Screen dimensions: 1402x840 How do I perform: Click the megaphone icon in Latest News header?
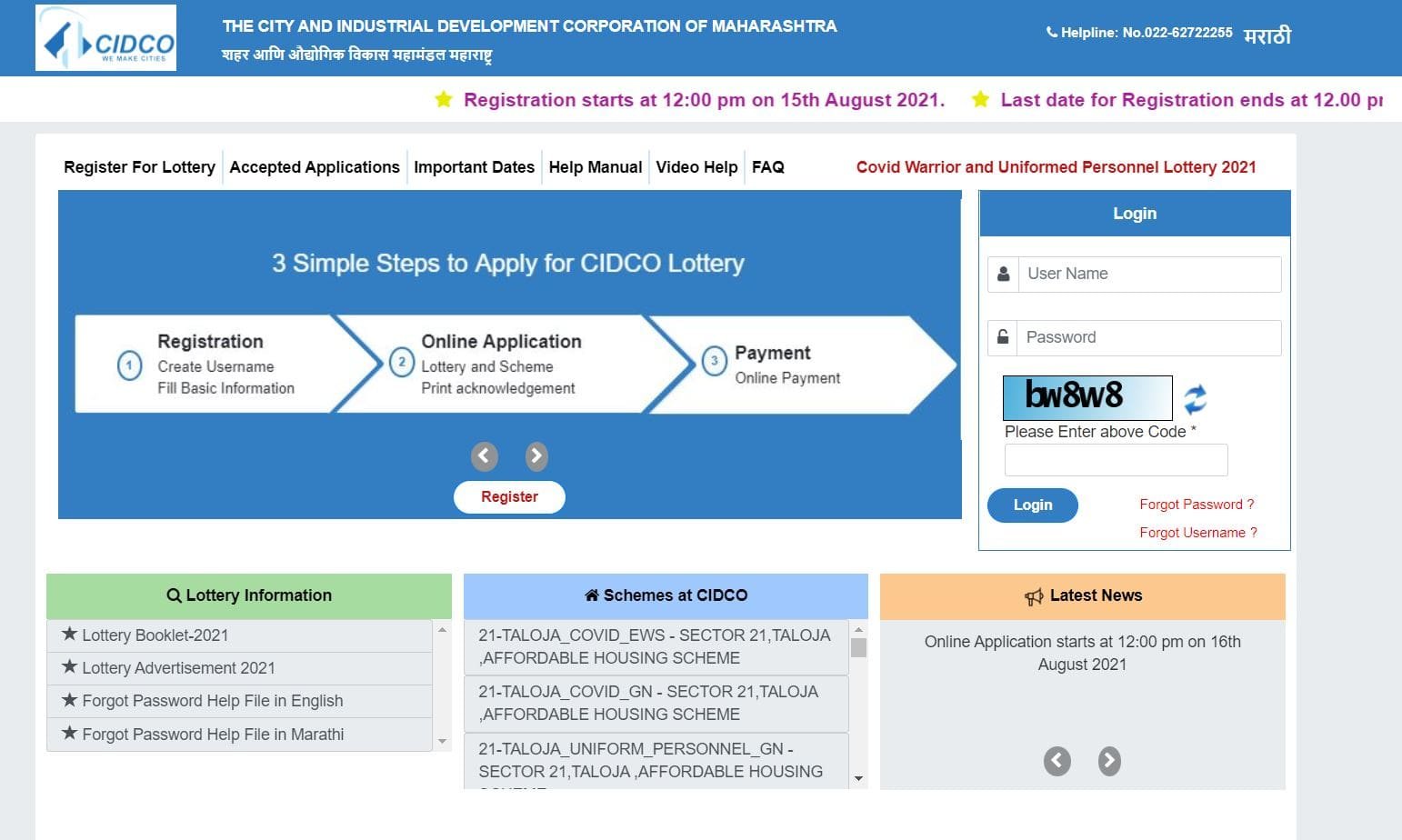tap(1034, 597)
